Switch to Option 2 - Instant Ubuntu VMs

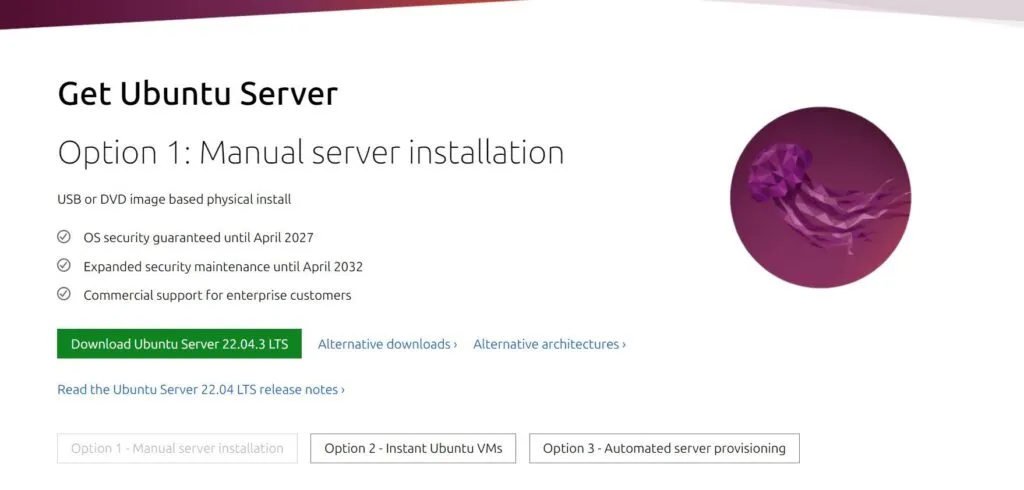413,448
